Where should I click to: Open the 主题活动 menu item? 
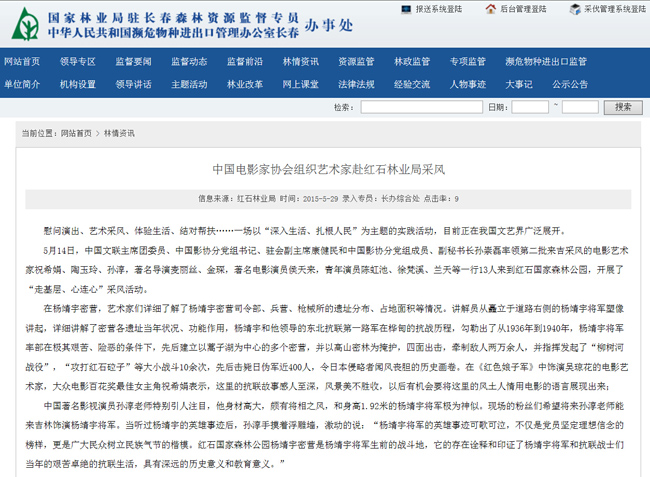coord(189,85)
